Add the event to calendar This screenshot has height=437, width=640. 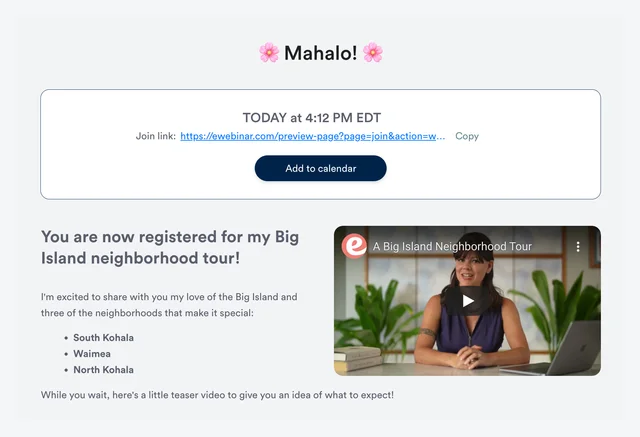320,168
